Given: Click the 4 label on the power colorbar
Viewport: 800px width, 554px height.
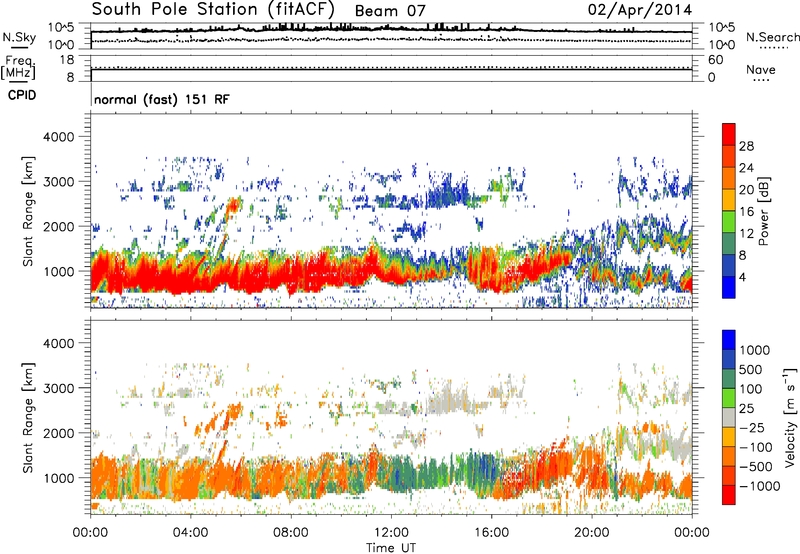Looking at the screenshot, I should [x=742, y=277].
